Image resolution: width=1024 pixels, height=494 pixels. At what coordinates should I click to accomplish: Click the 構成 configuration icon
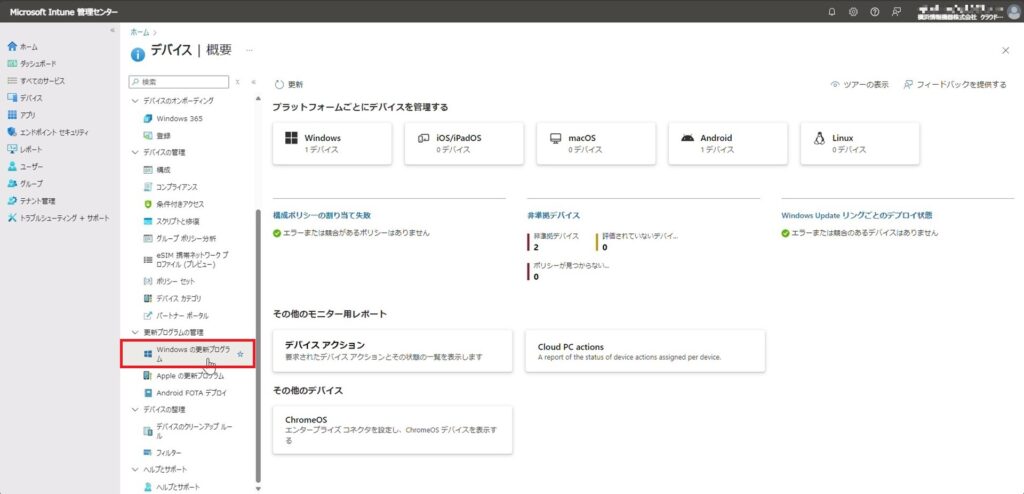pos(148,169)
